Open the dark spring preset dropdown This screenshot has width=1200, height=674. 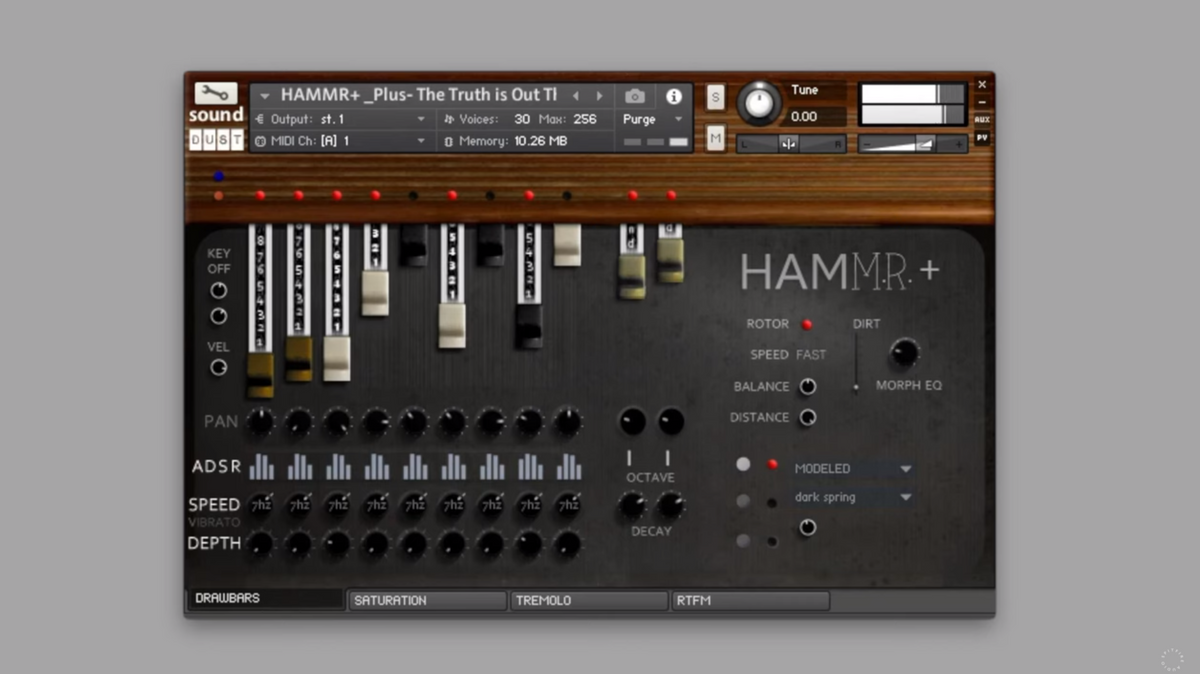(853, 497)
